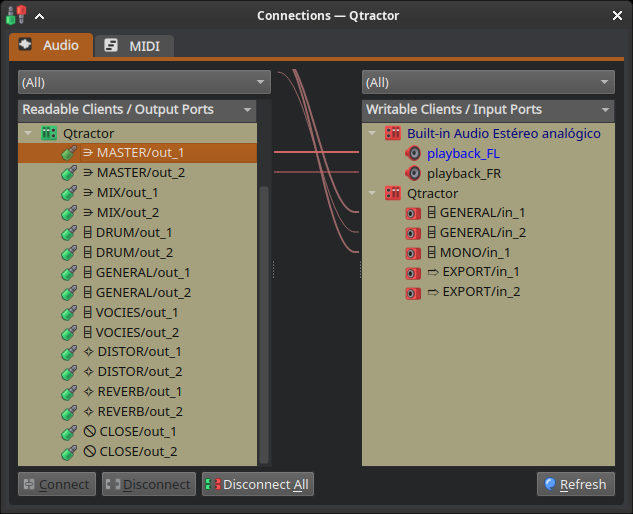Click the Built-in Audio client icon
This screenshot has height=514, width=633.
pos(393,133)
